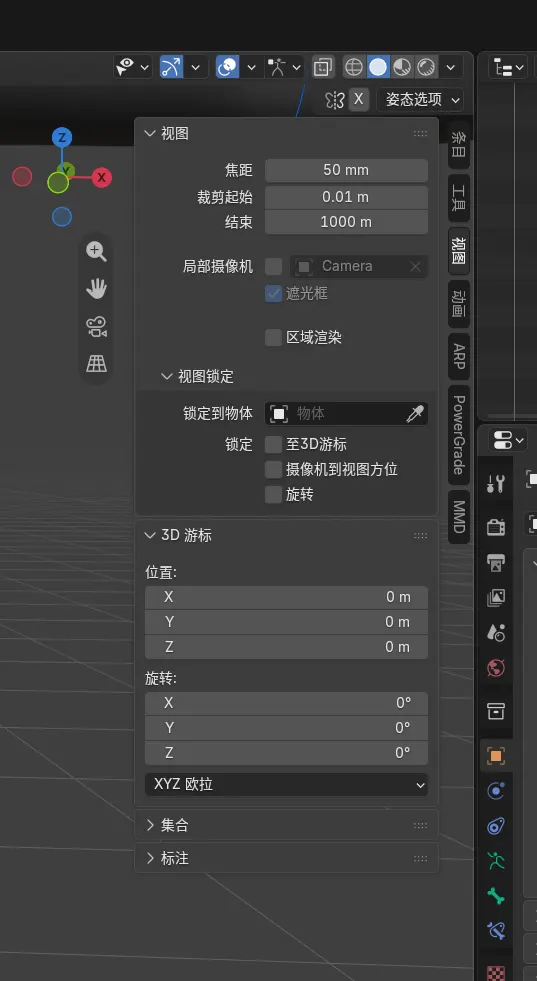Open the Bone Constraints properties tab
The image size is (537, 981).
(496, 931)
